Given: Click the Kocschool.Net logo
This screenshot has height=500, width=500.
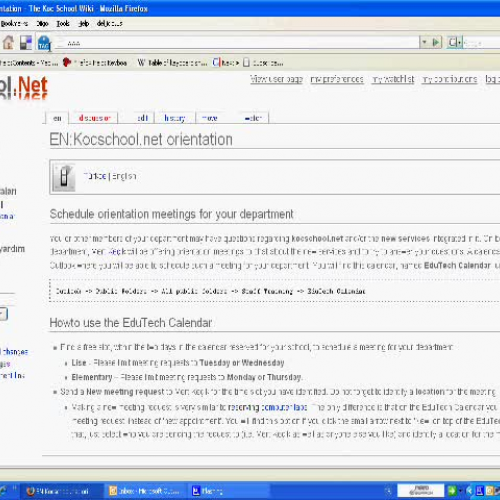Looking at the screenshot, I should point(24,87).
